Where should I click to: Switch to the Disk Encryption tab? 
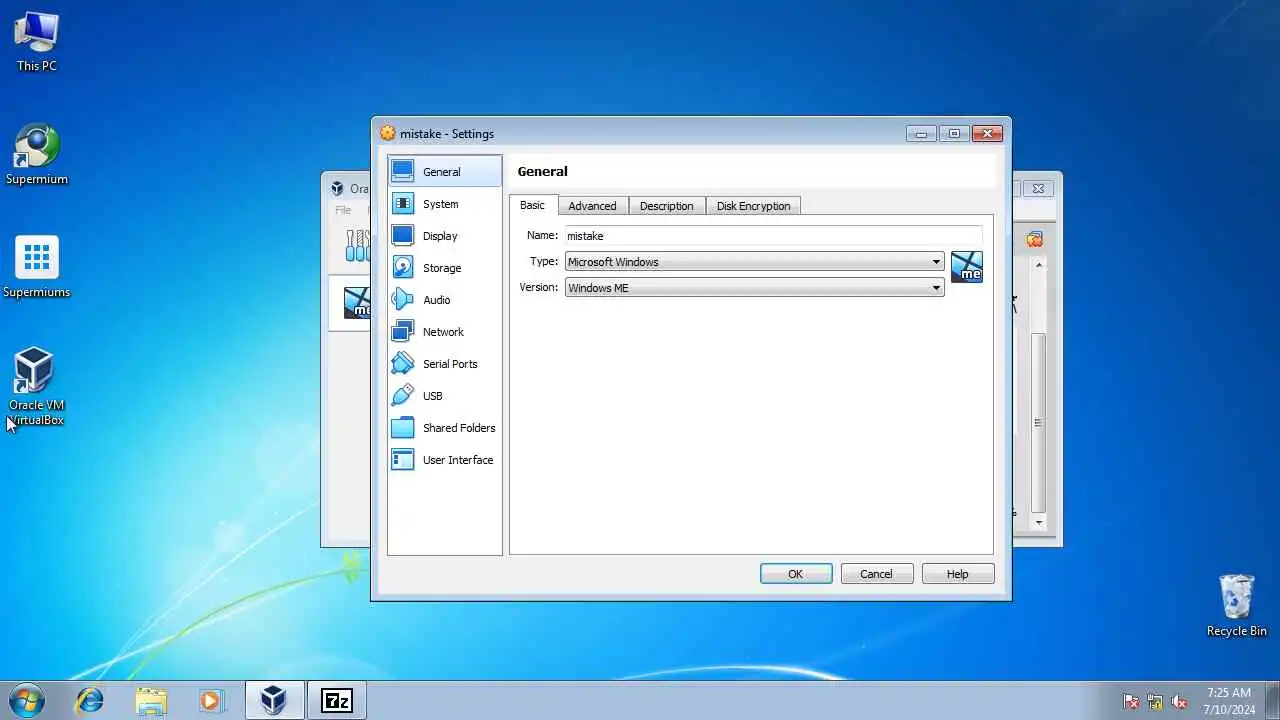coord(753,206)
